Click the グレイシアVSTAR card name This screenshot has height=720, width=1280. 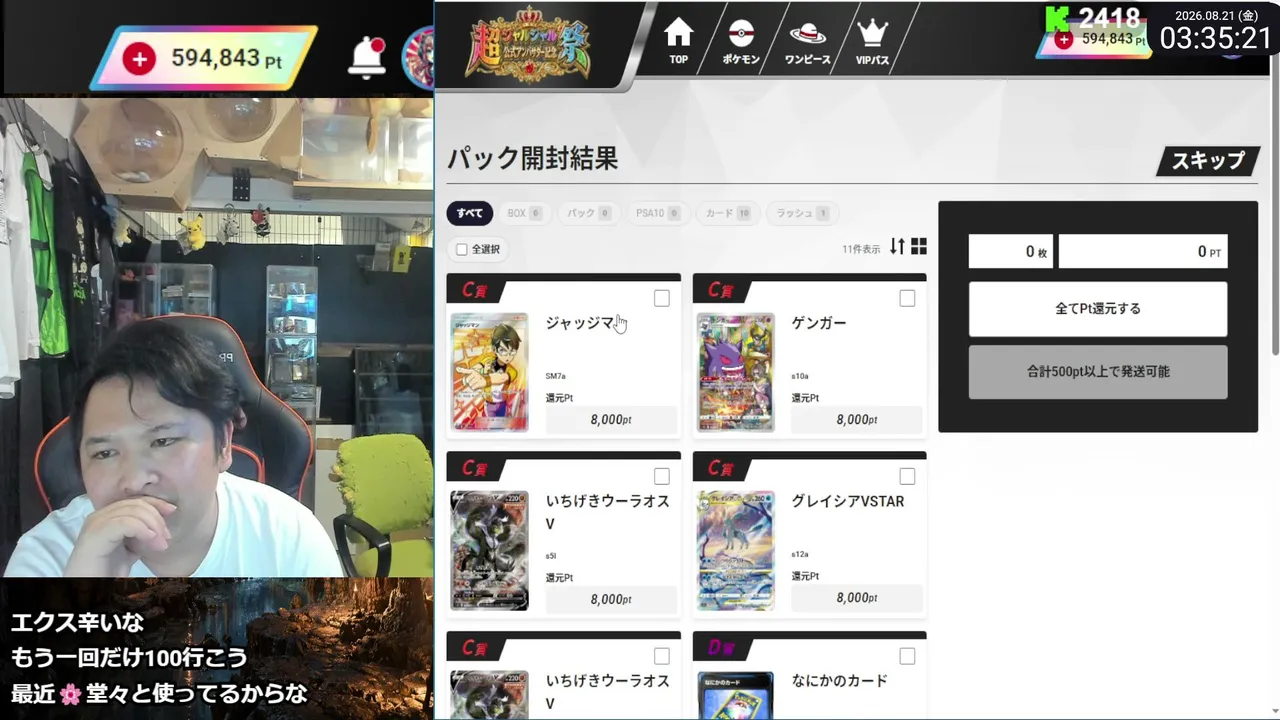[x=847, y=501]
